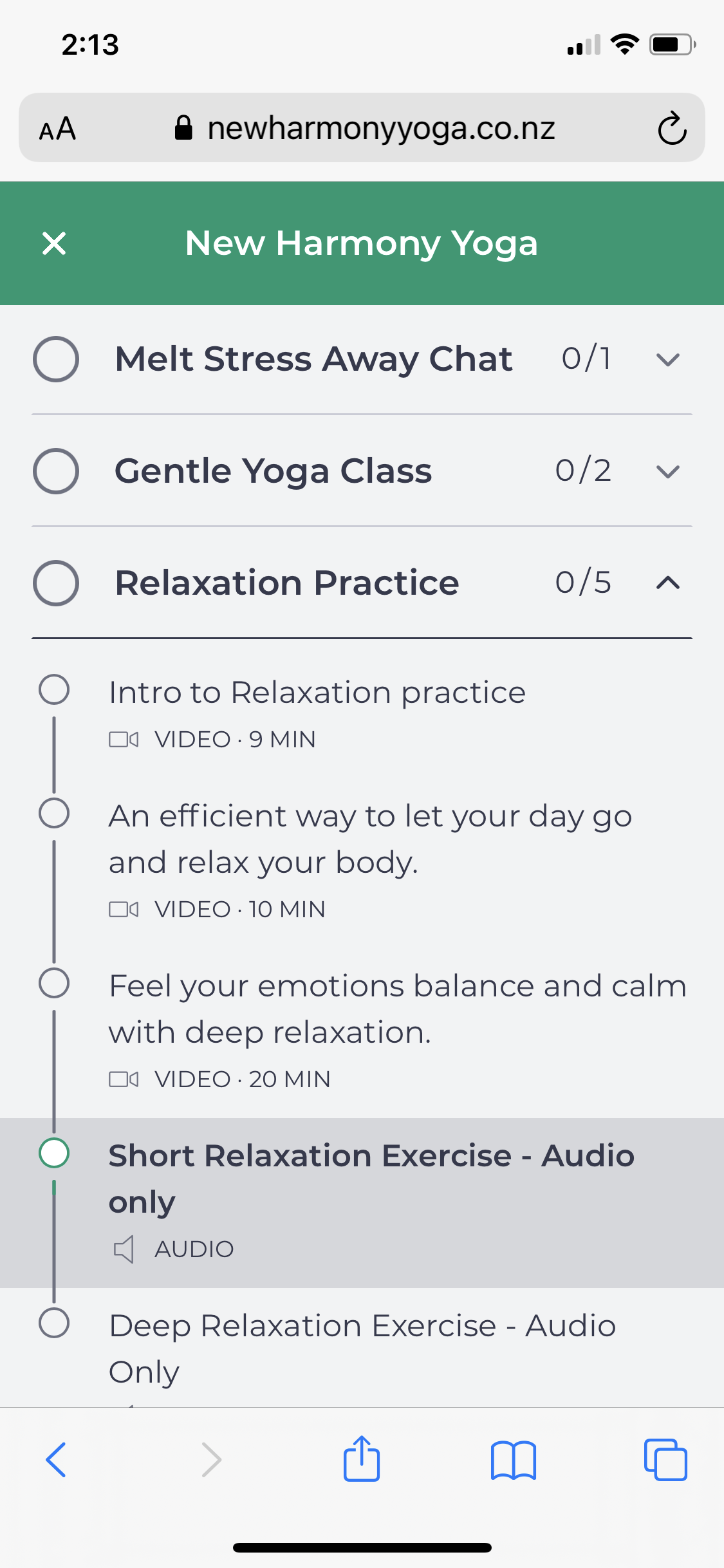Open Feel your emotions balance lesson

pos(397,1009)
